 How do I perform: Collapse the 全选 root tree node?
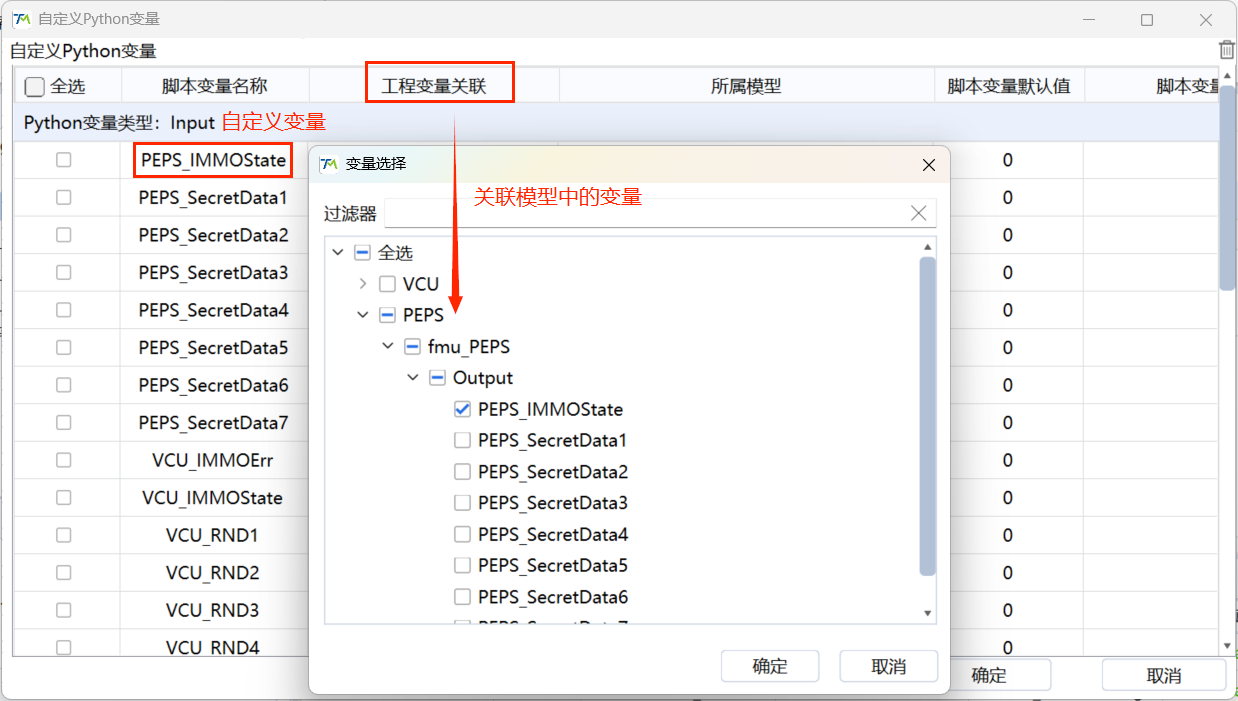tap(338, 253)
